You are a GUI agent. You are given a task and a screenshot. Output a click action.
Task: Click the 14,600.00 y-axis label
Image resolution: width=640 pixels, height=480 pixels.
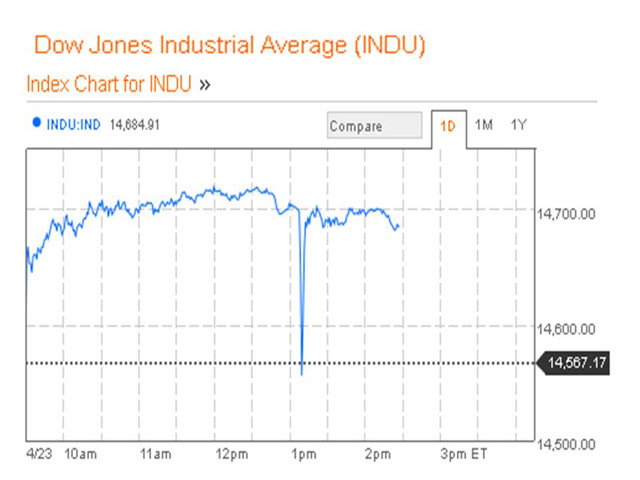point(568,329)
